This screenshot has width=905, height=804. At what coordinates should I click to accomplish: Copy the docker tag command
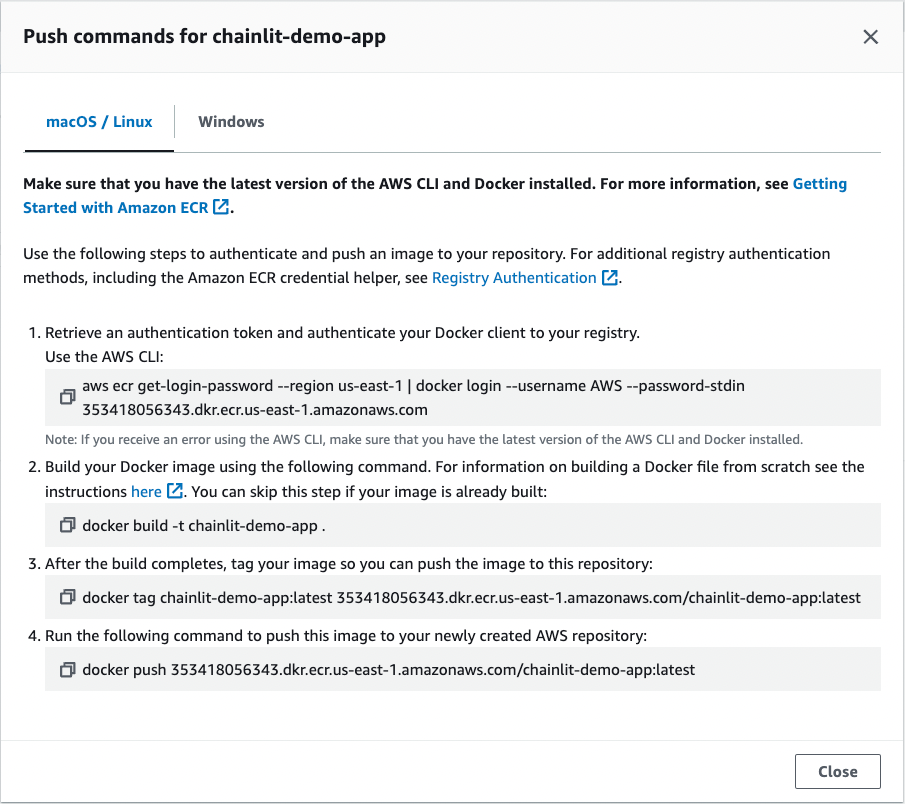66,597
